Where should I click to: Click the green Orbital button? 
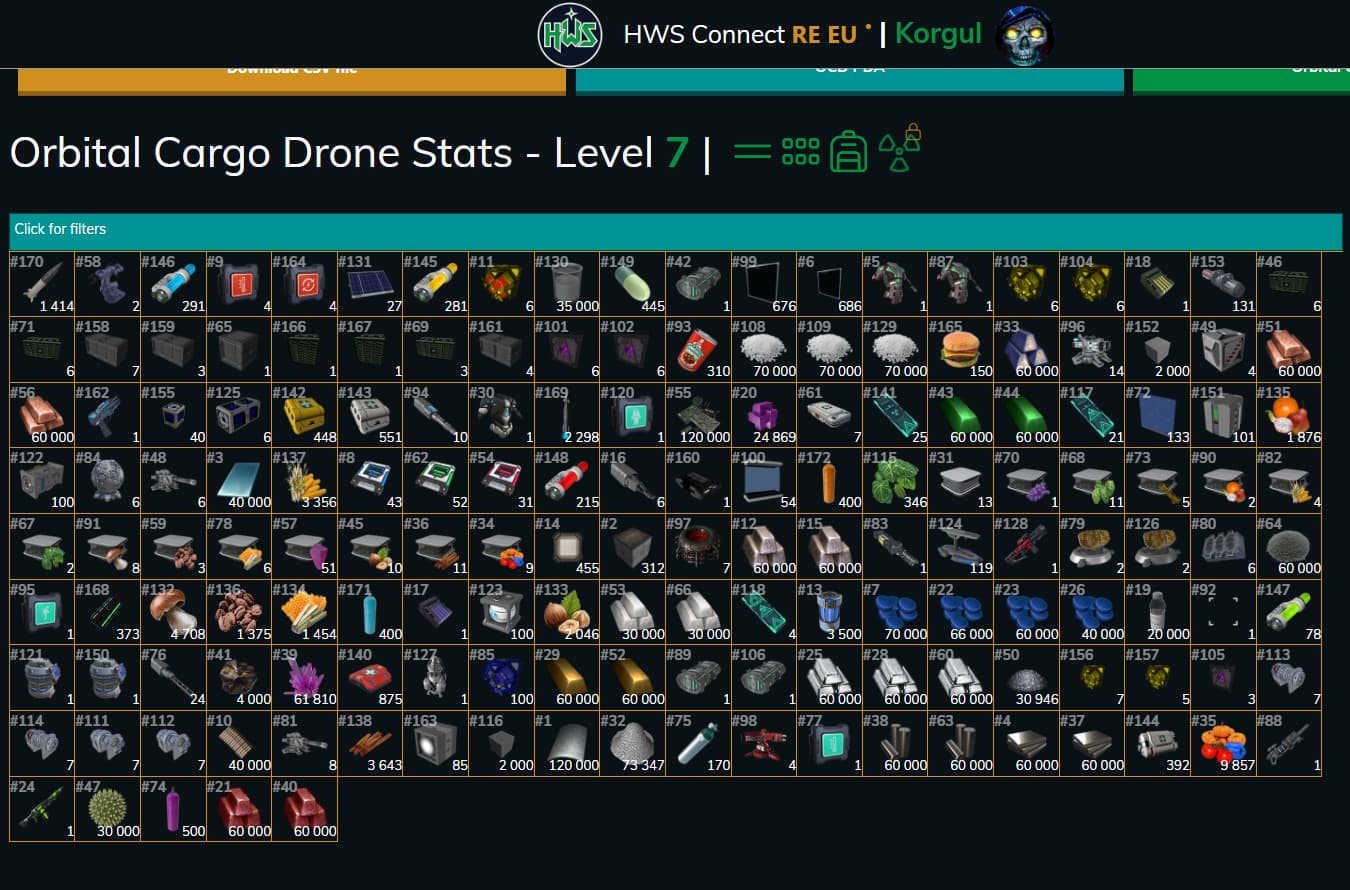click(x=1241, y=79)
